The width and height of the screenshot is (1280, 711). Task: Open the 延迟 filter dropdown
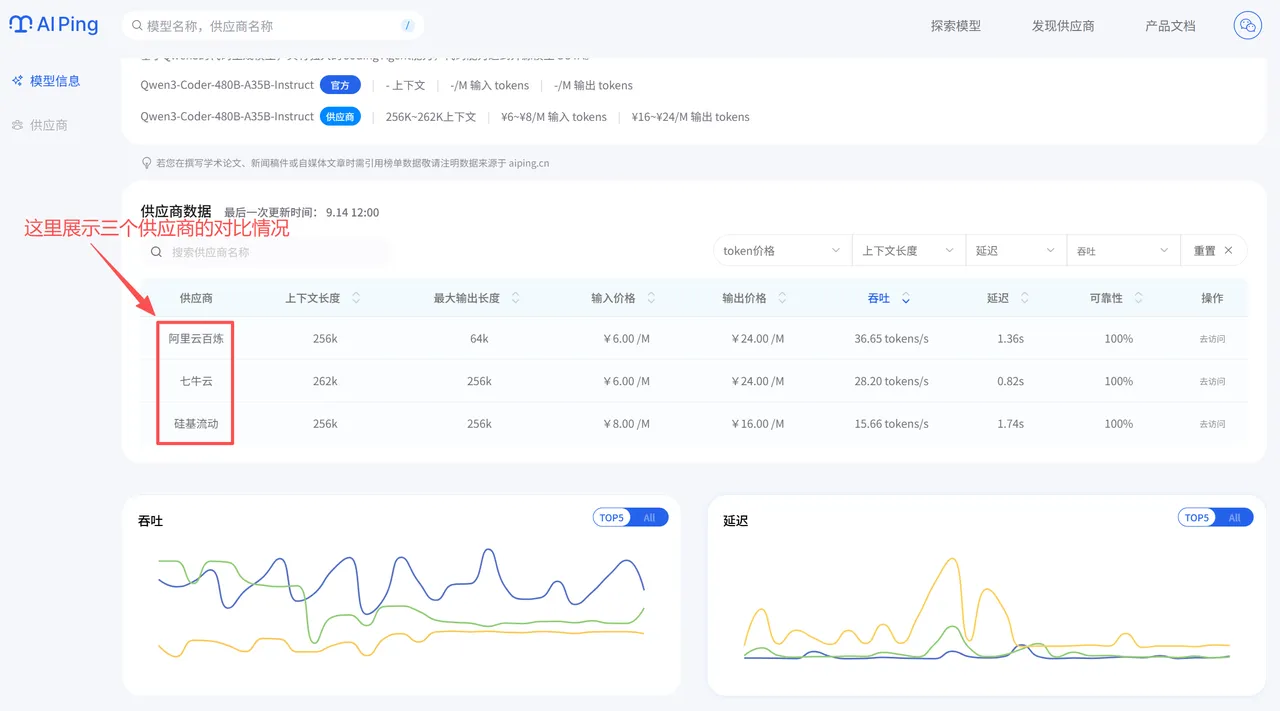1015,251
